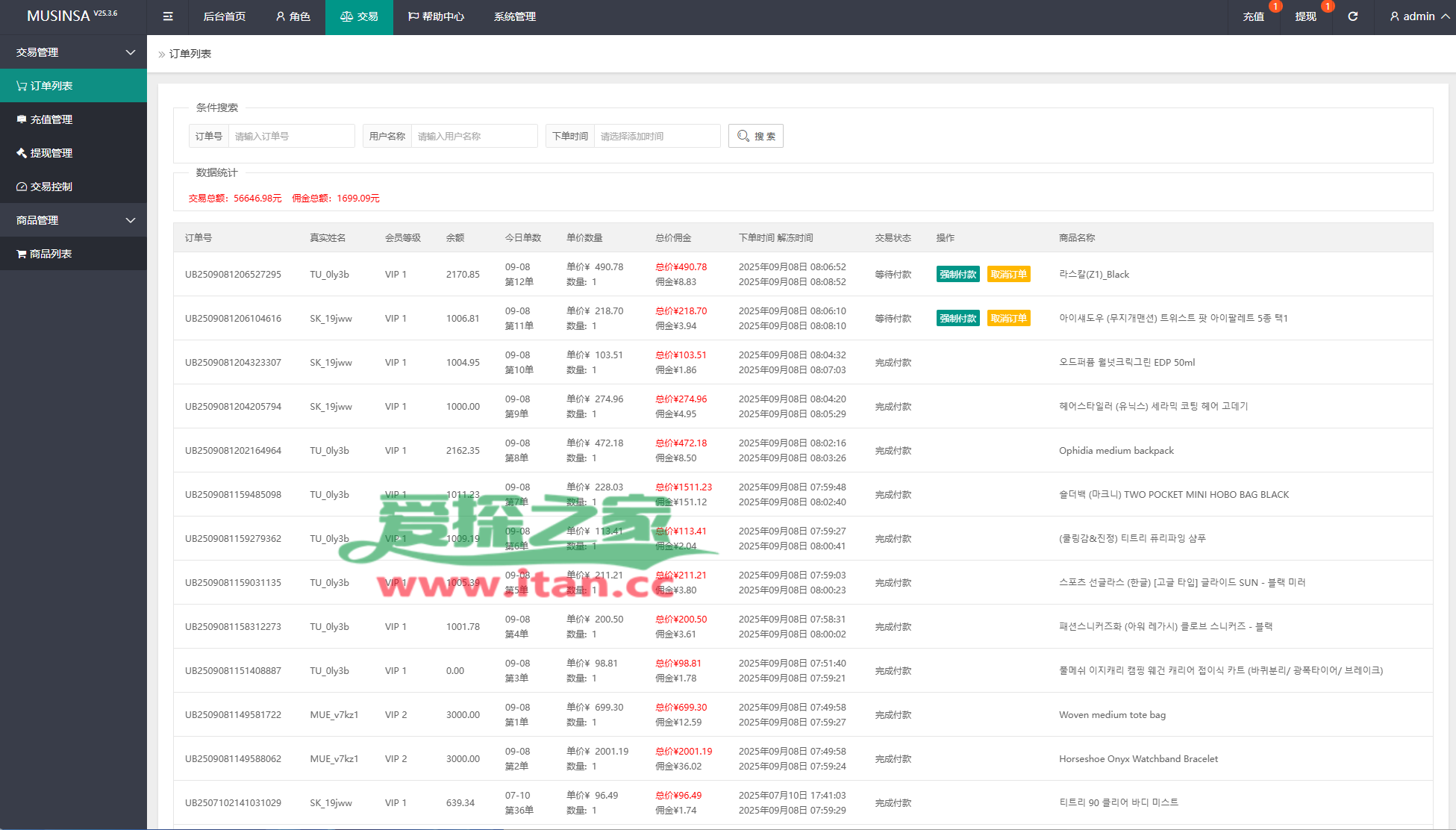Open 角色 role menu in header
Viewport: 1456px width, 830px height.
click(293, 16)
